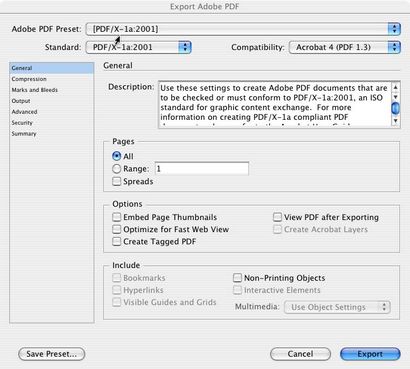Select the All pages radio button
The height and width of the screenshot is (369, 410).
tap(116, 156)
